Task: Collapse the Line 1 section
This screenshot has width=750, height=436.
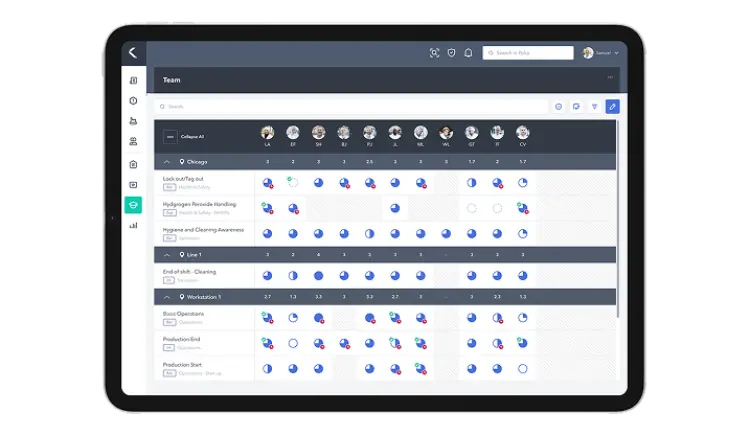Action: point(166,255)
